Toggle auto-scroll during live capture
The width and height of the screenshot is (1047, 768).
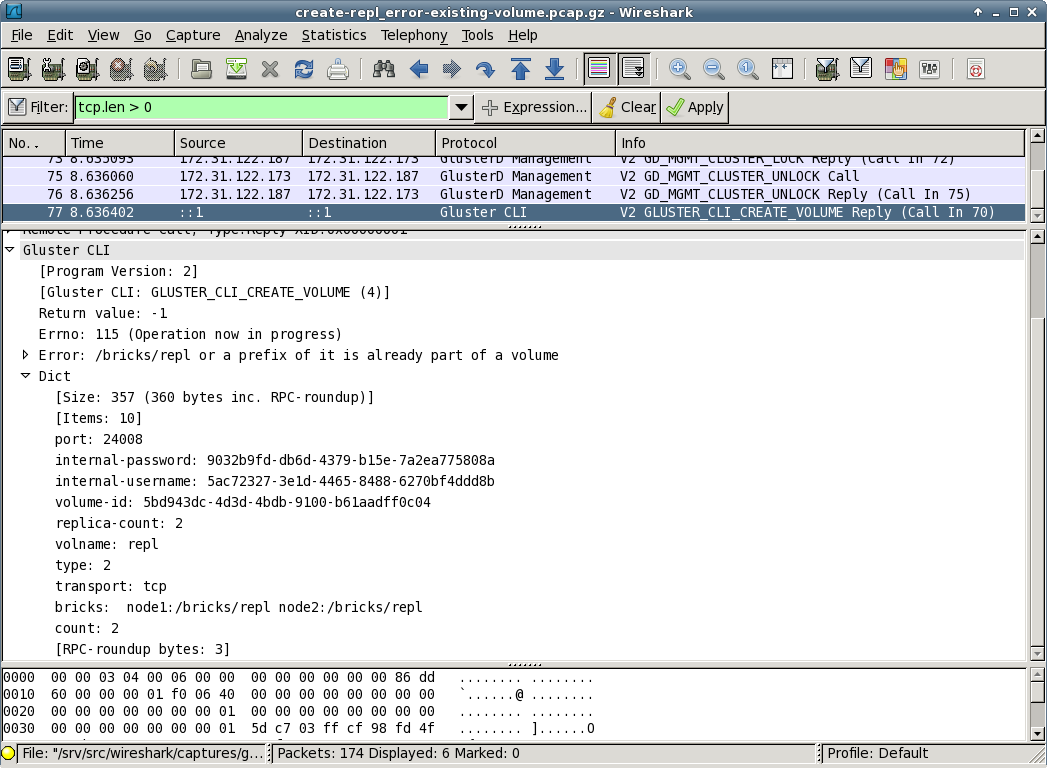click(633, 69)
